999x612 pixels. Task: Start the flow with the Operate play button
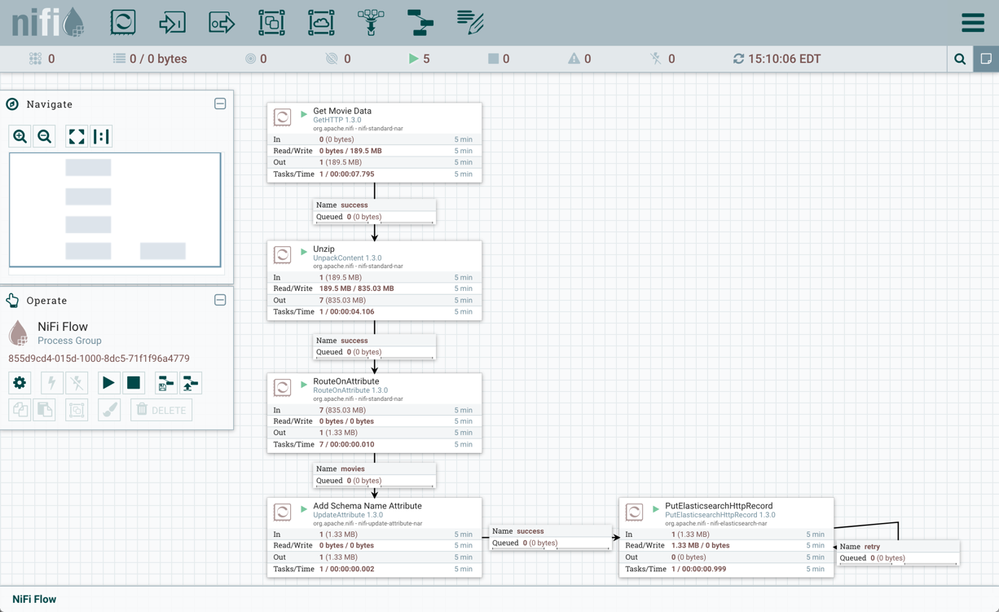108,382
